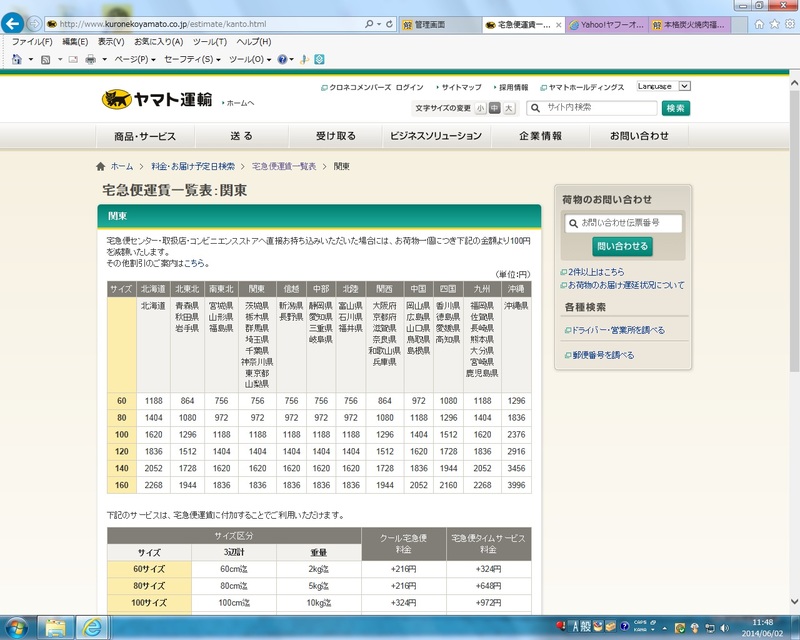Click the Internet Explorer taskbar icon
800x640 pixels.
(x=92, y=628)
